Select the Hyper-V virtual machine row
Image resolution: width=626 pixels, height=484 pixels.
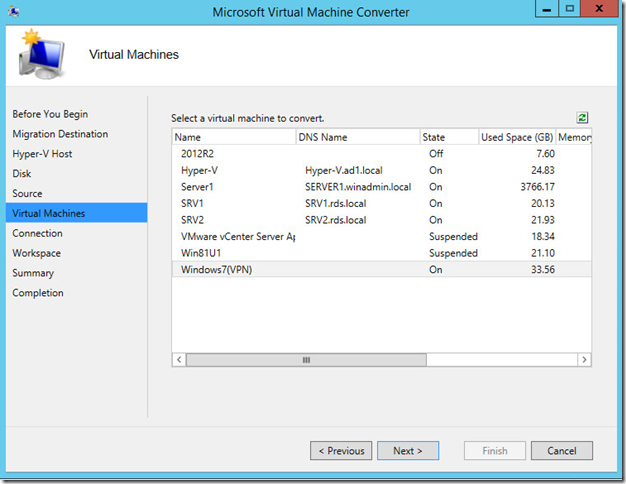pos(382,171)
